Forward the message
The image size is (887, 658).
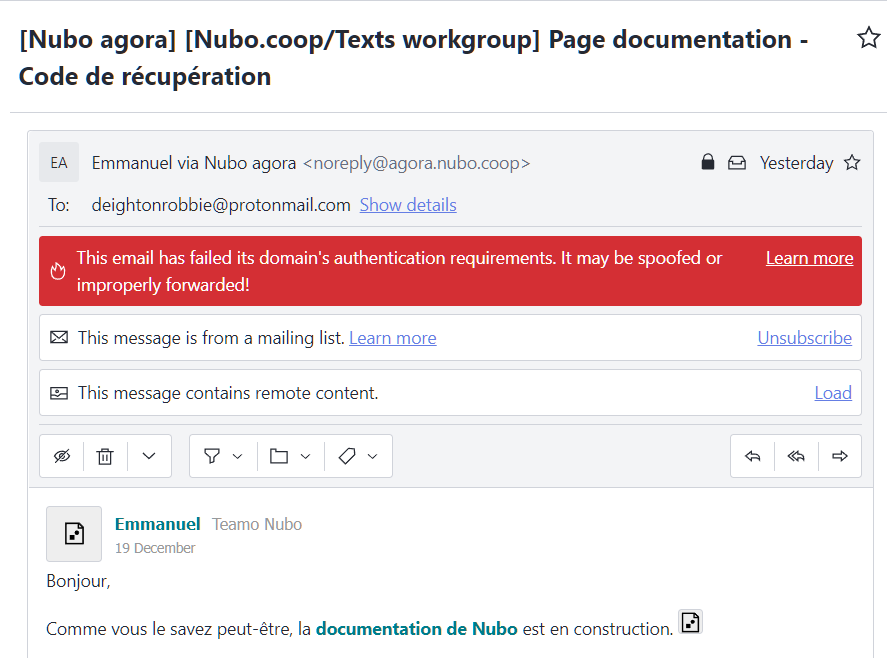(x=840, y=456)
